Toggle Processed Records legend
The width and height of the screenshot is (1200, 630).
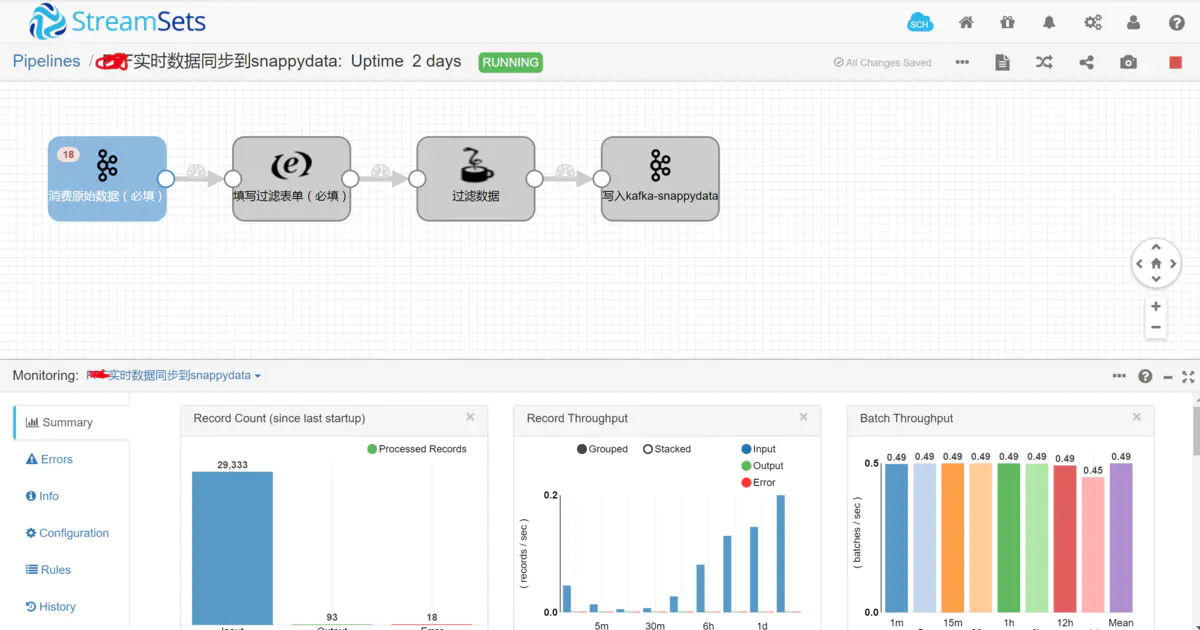[416, 449]
